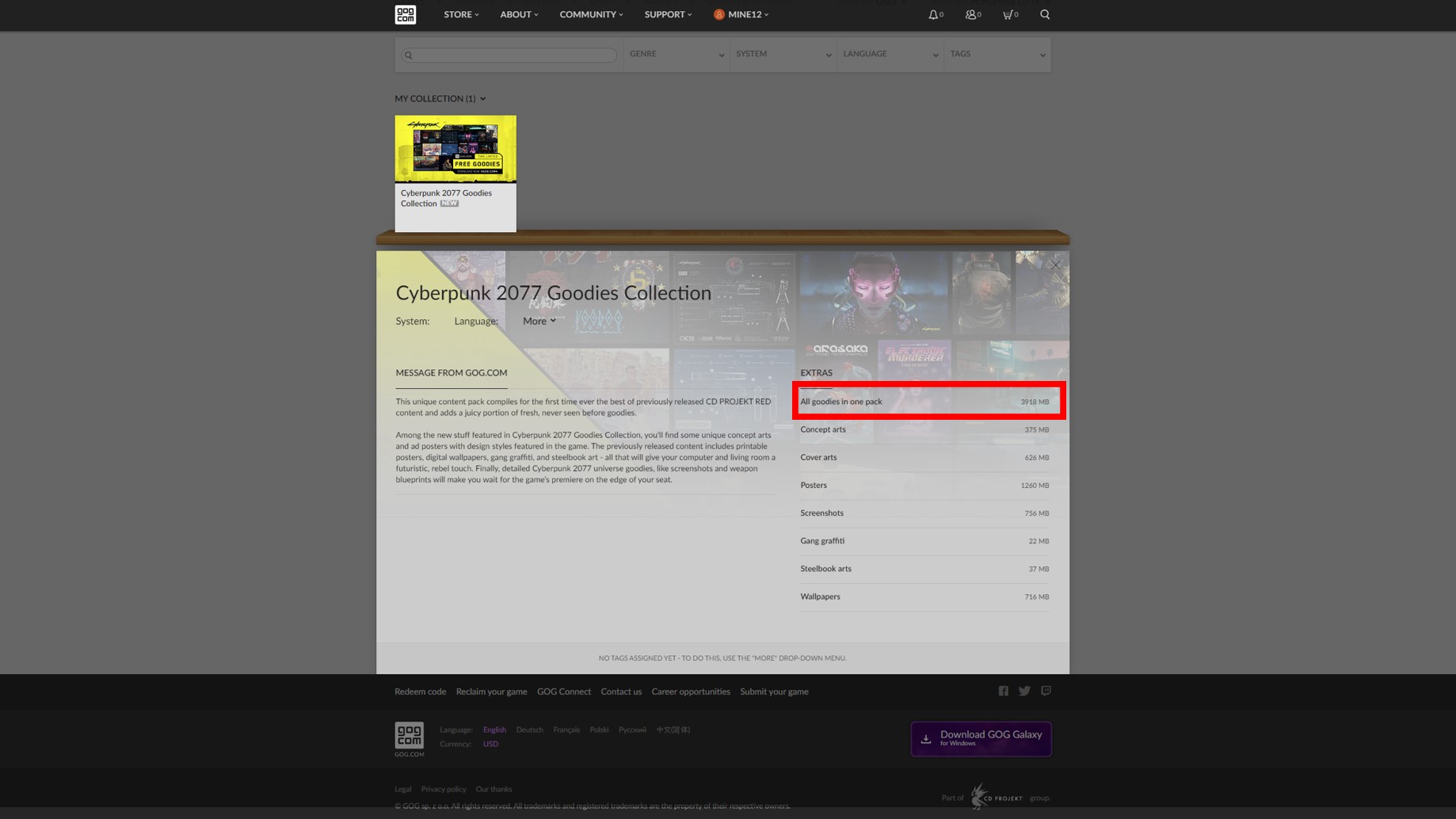Click the Download GOG Galaxy button

981,738
